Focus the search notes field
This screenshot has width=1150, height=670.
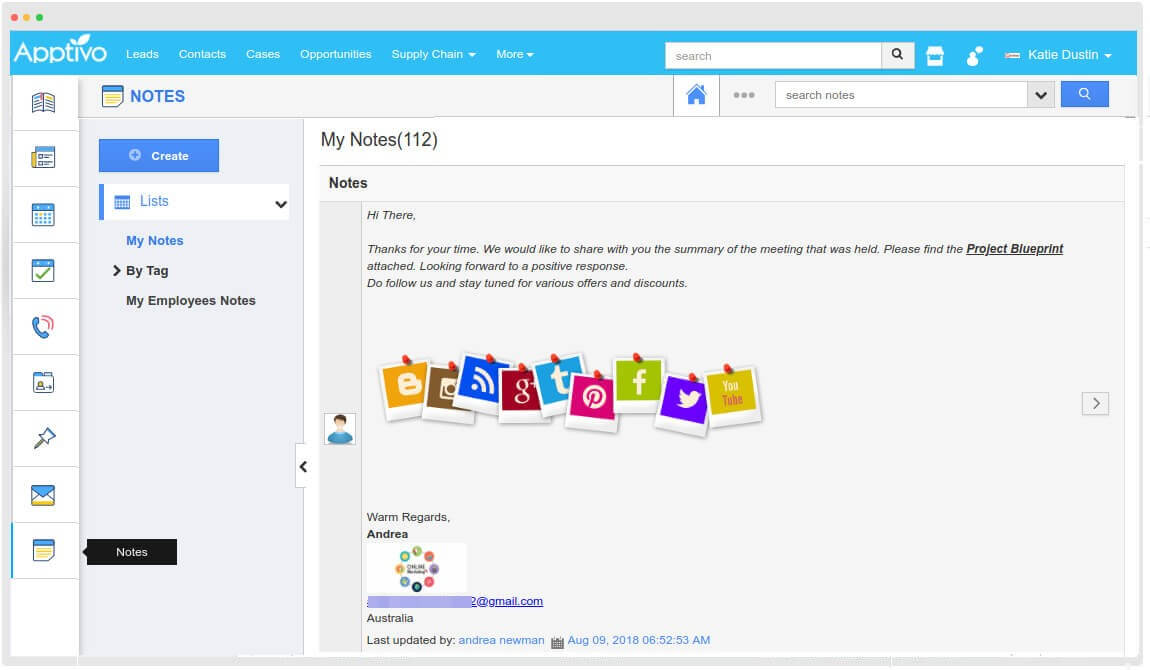click(901, 95)
